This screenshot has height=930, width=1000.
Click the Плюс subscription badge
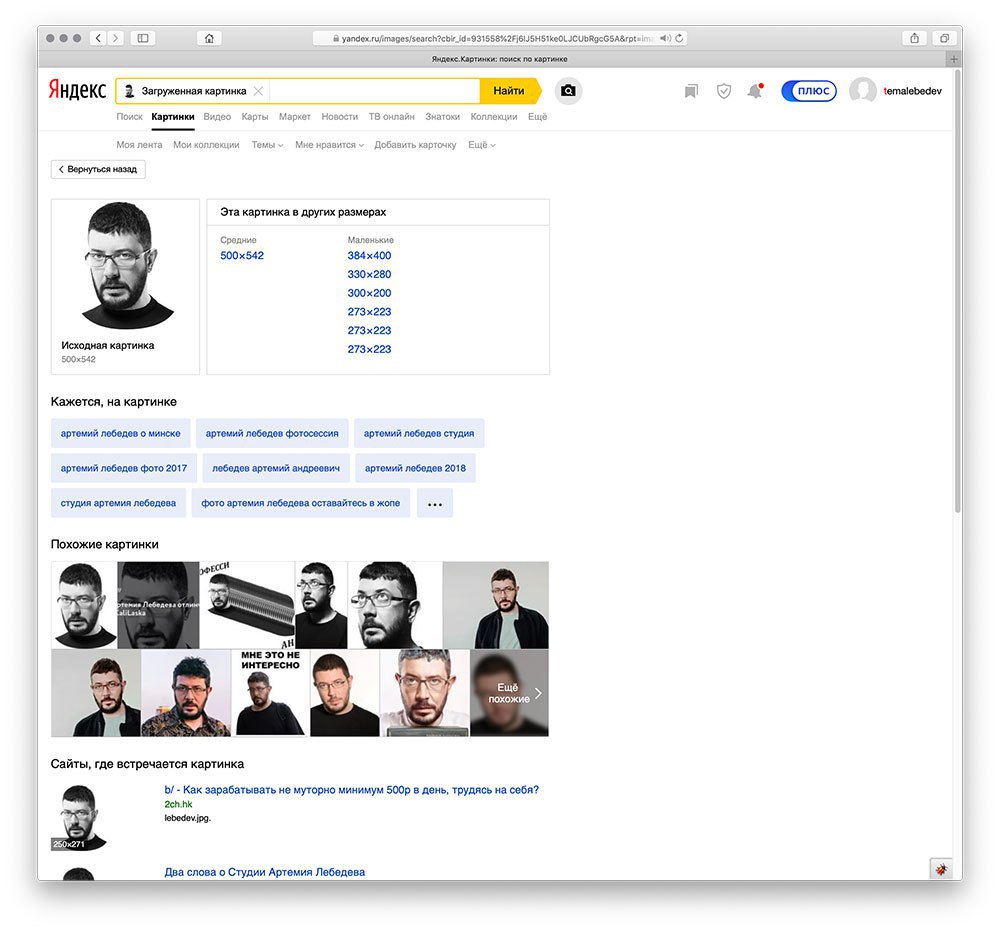(x=809, y=91)
